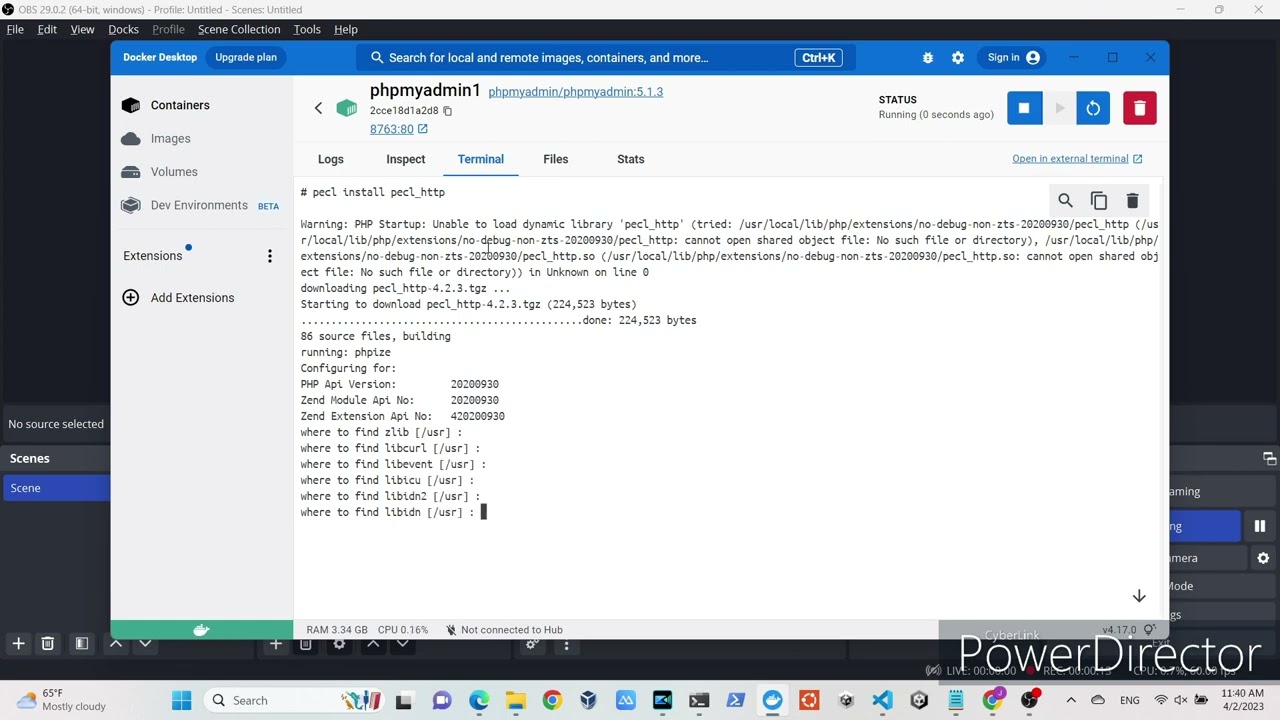This screenshot has height=720, width=1280.
Task: Open OBS scene filters icon
Action: 82,644
